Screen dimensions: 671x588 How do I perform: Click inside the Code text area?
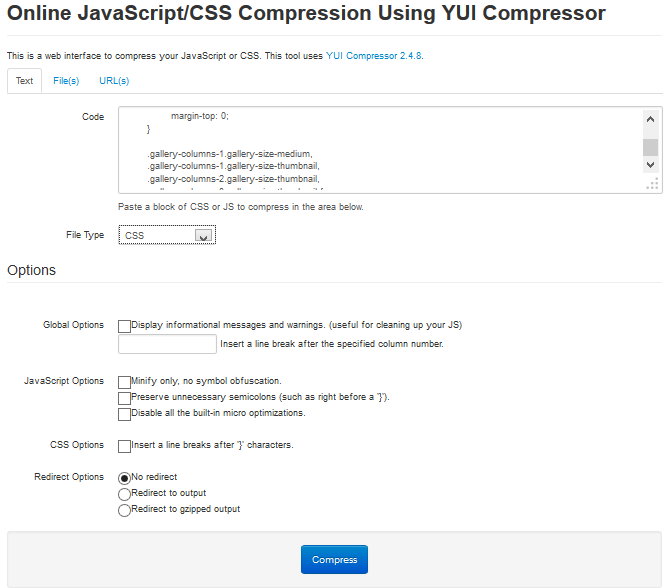[380, 148]
